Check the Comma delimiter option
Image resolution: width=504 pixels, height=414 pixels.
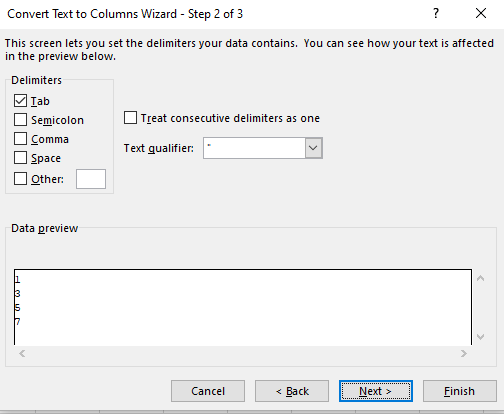[x=20, y=139]
